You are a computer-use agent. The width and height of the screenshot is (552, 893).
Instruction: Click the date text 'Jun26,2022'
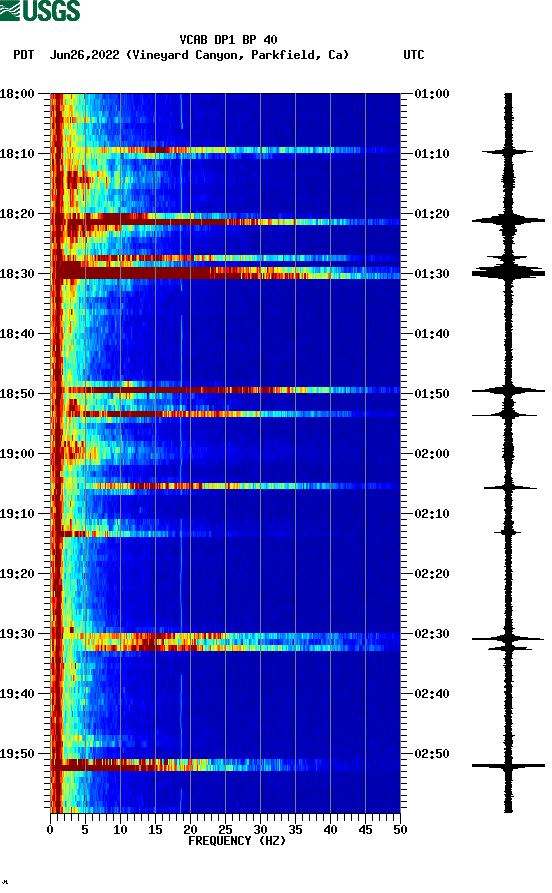[x=84, y=55]
